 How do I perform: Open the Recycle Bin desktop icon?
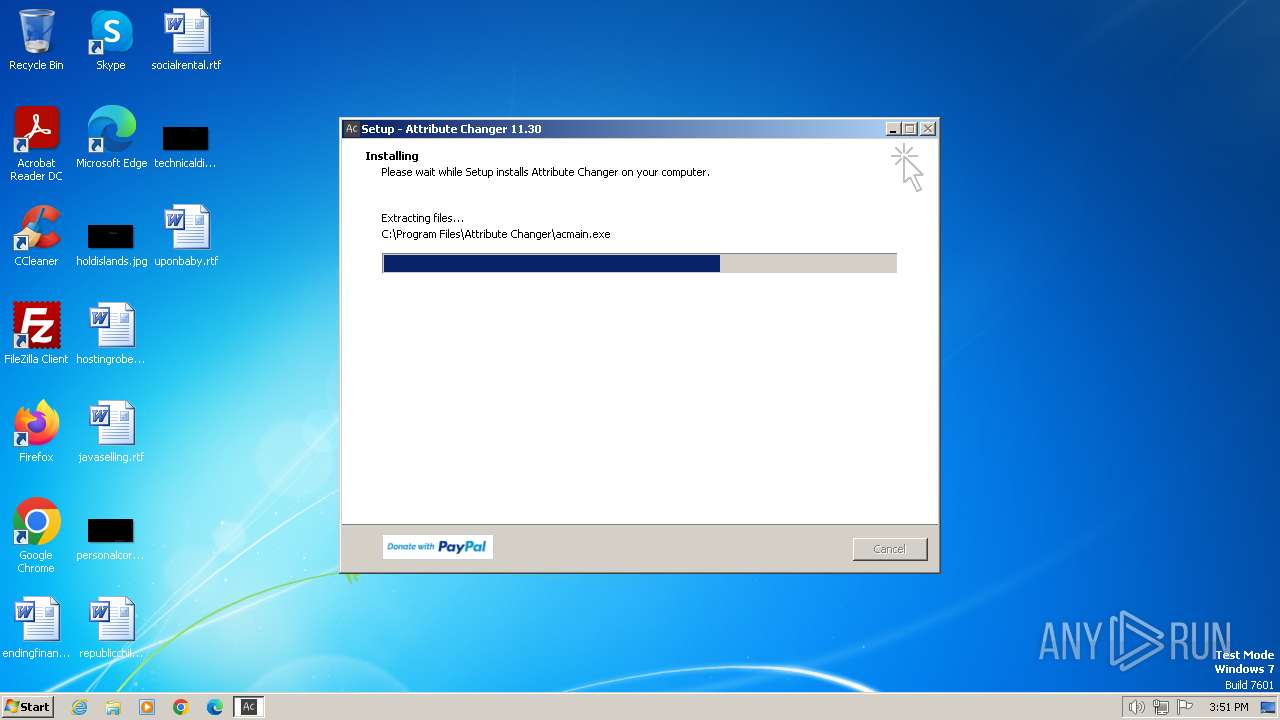[x=36, y=40]
